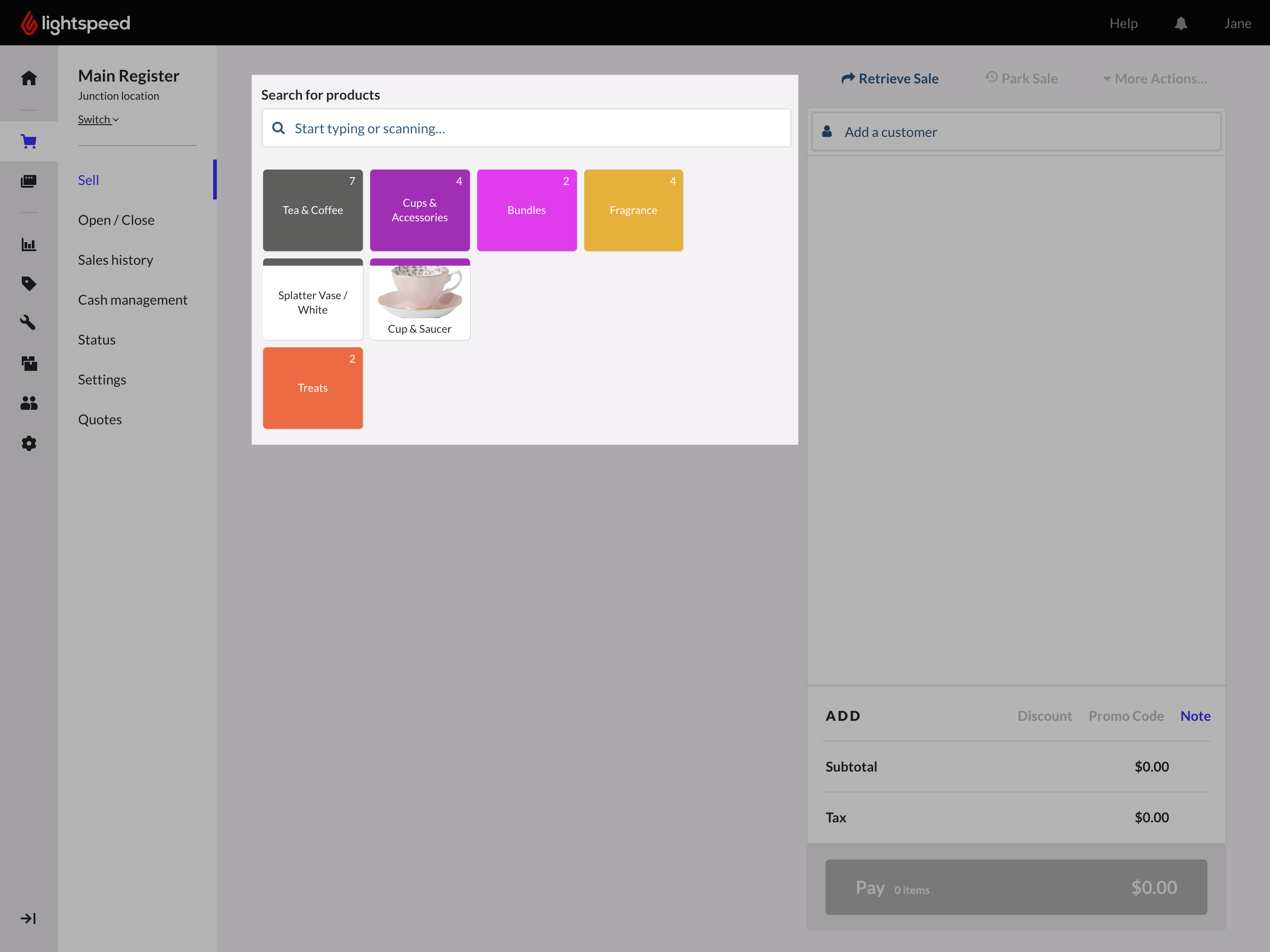This screenshot has height=952, width=1270.
Task: Open the Sell cart icon
Action: tap(29, 141)
